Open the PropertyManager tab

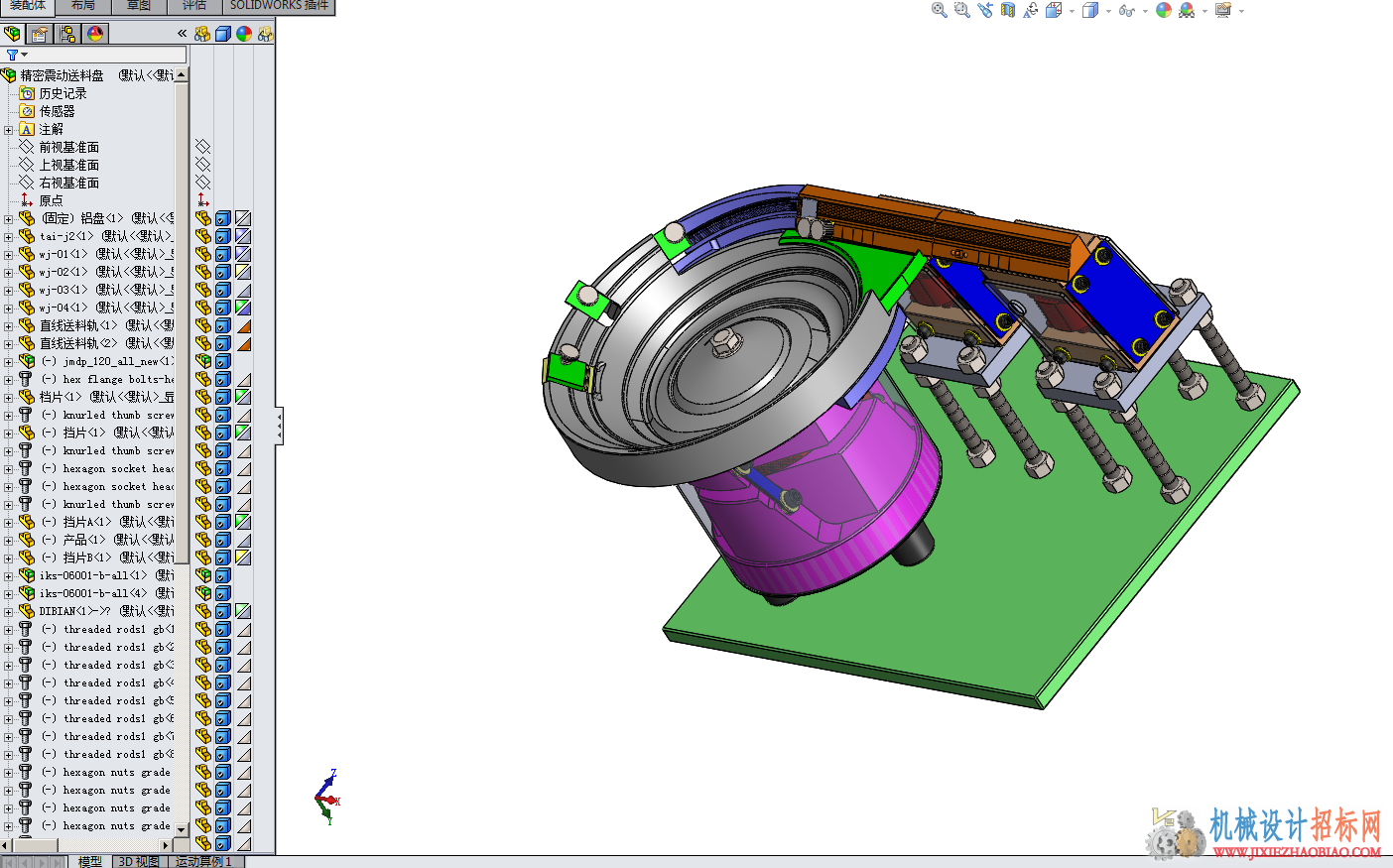40,34
